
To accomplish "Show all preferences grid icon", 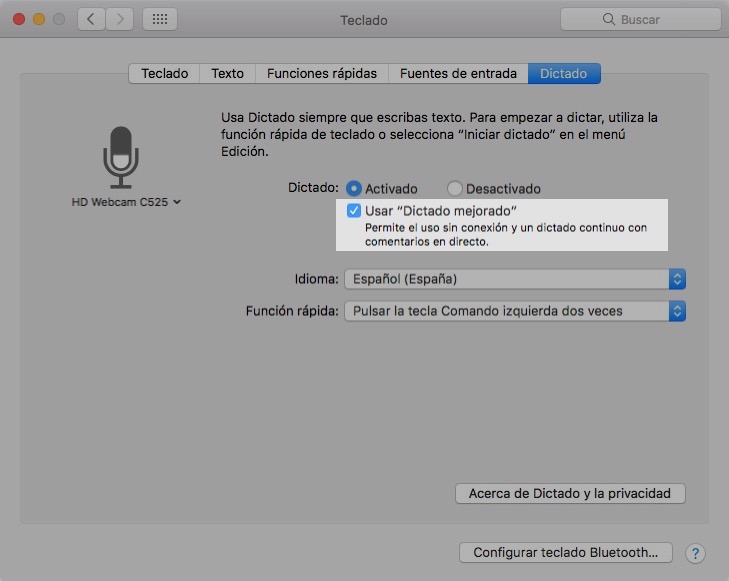I will [159, 19].
